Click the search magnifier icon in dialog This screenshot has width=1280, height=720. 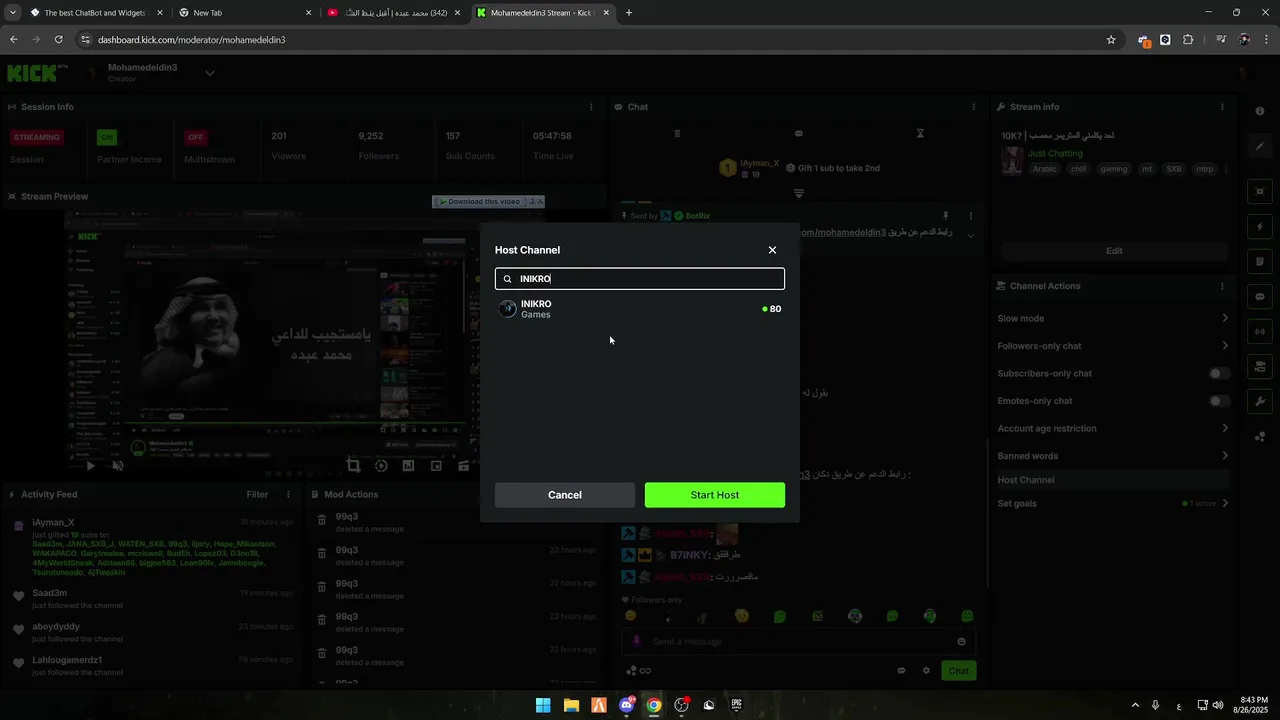coord(507,279)
